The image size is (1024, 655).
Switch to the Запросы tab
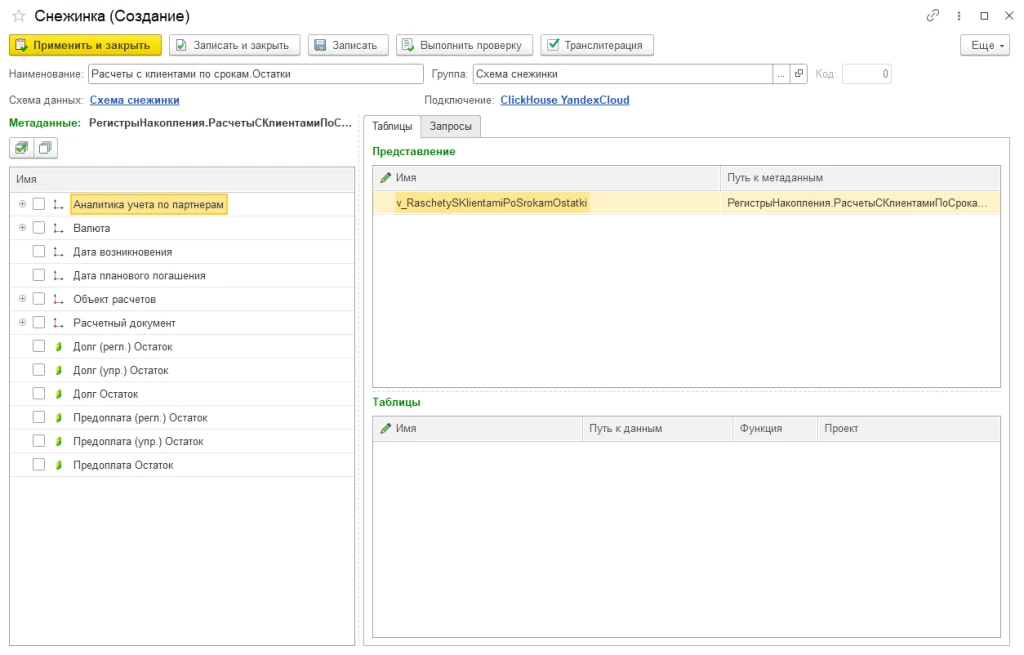451,126
